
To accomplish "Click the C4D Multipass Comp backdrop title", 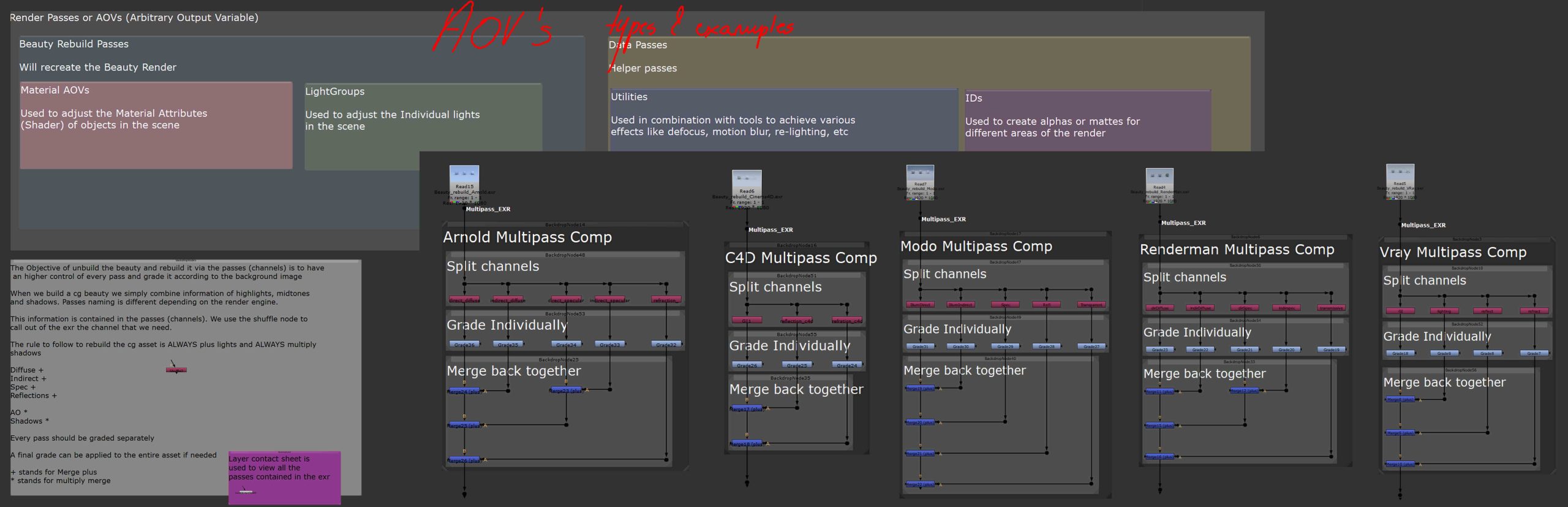I will coord(801,258).
